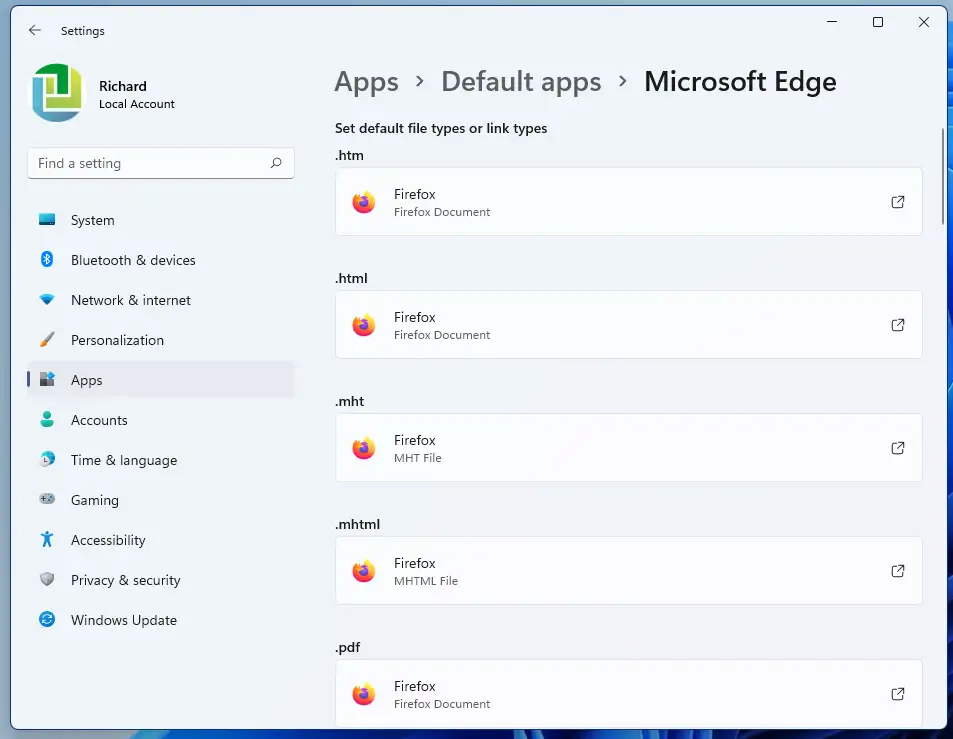This screenshot has width=953, height=739.
Task: Change the default app for .html
Action: coord(628,325)
